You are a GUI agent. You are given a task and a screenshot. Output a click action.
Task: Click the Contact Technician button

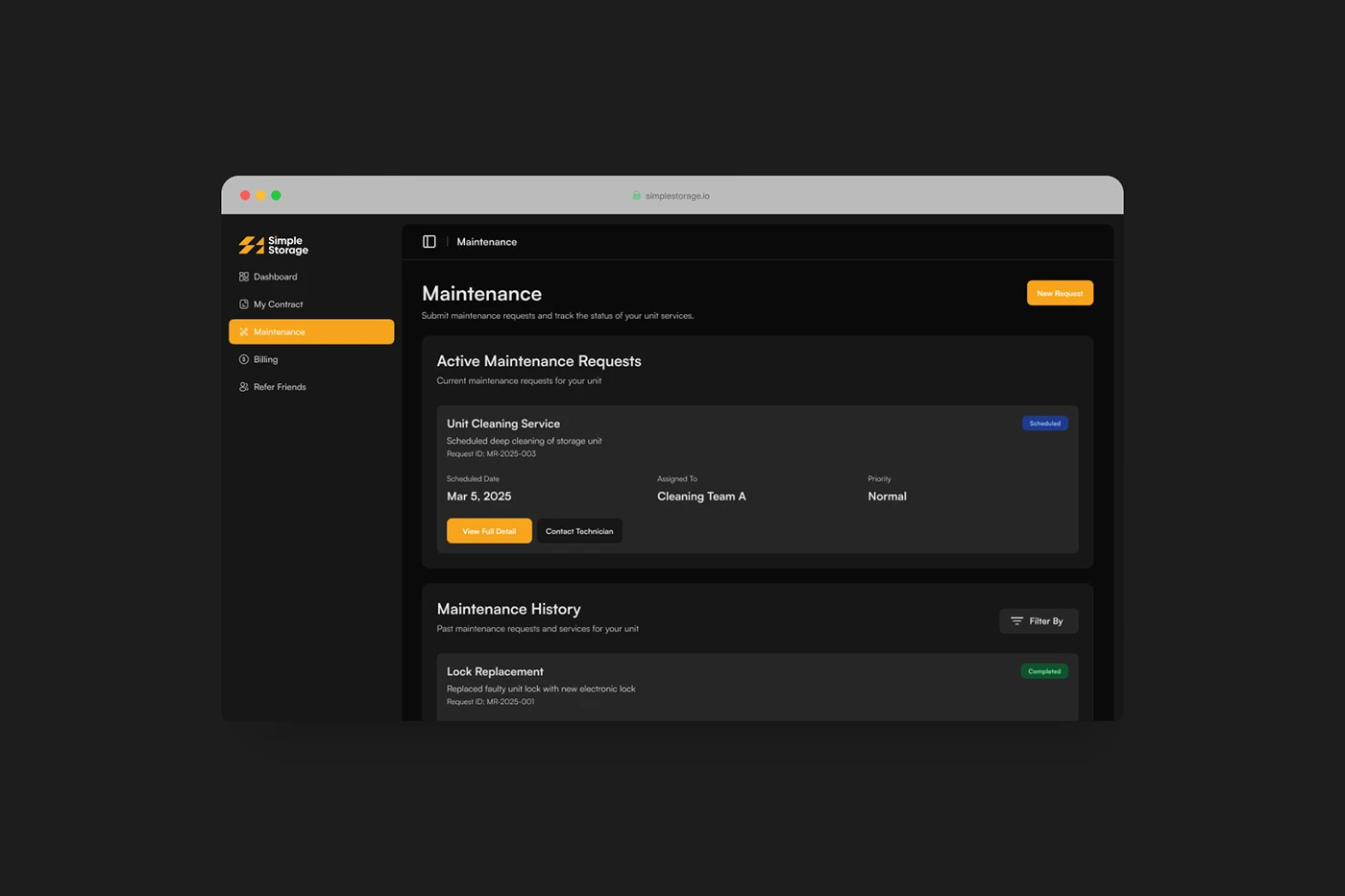click(x=578, y=530)
